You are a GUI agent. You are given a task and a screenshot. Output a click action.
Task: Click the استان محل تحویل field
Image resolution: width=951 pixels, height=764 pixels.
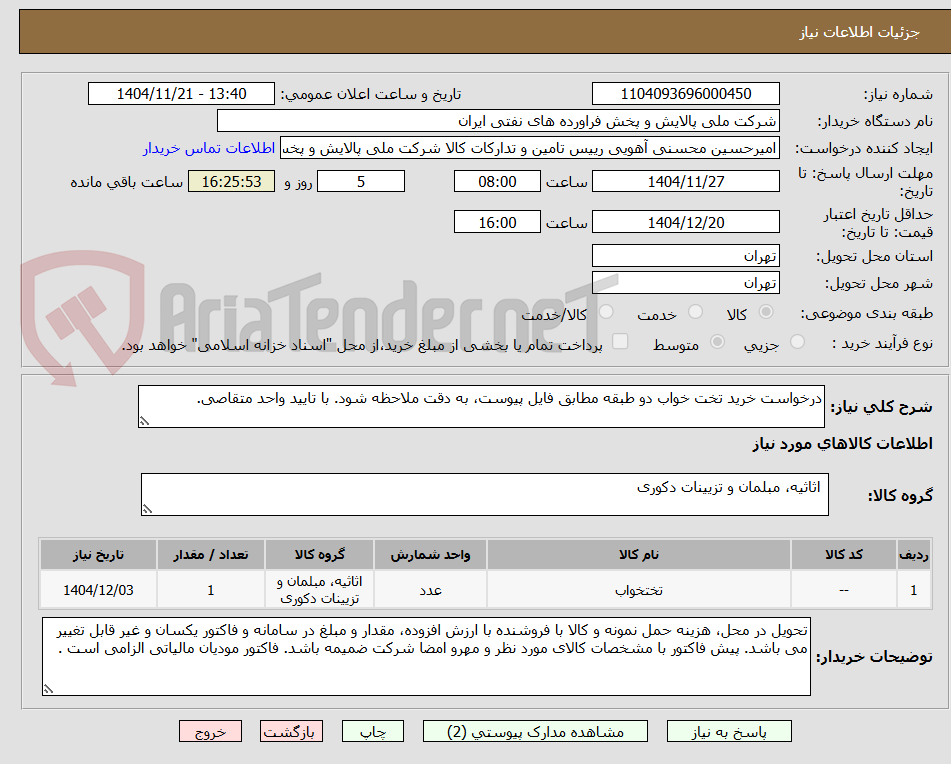(x=685, y=256)
